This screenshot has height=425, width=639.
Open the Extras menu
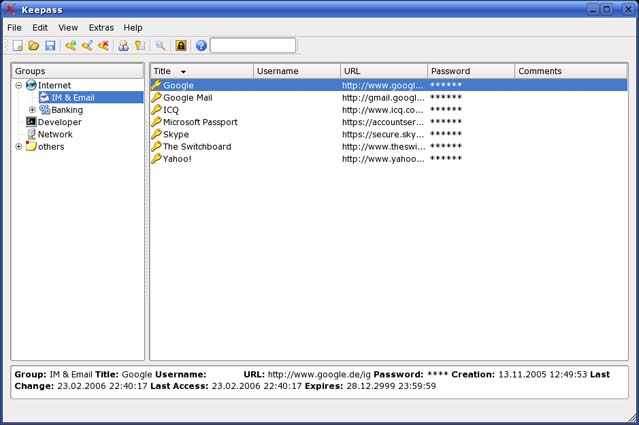pos(101,28)
